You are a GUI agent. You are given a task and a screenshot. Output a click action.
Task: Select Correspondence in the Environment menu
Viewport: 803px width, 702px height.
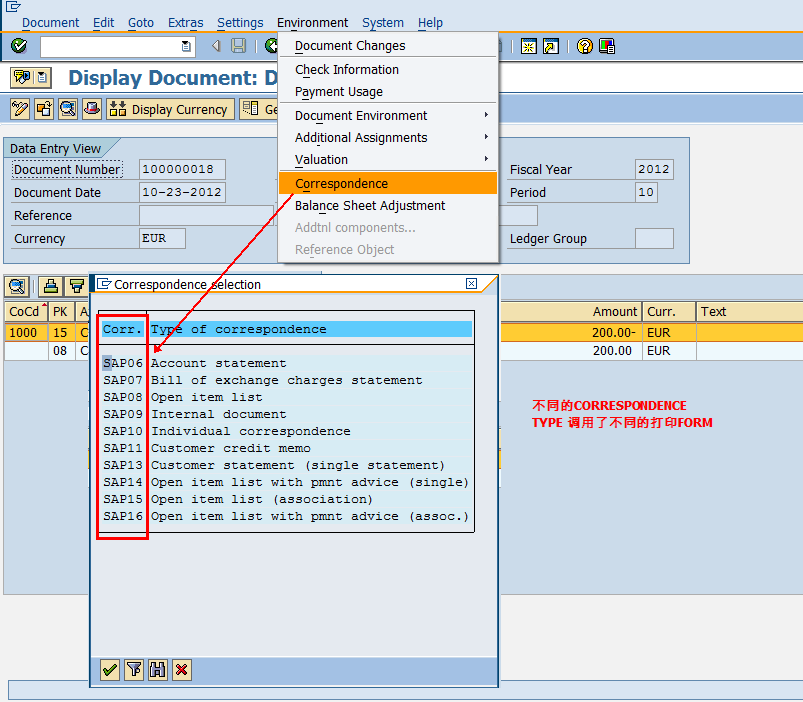coord(342,184)
